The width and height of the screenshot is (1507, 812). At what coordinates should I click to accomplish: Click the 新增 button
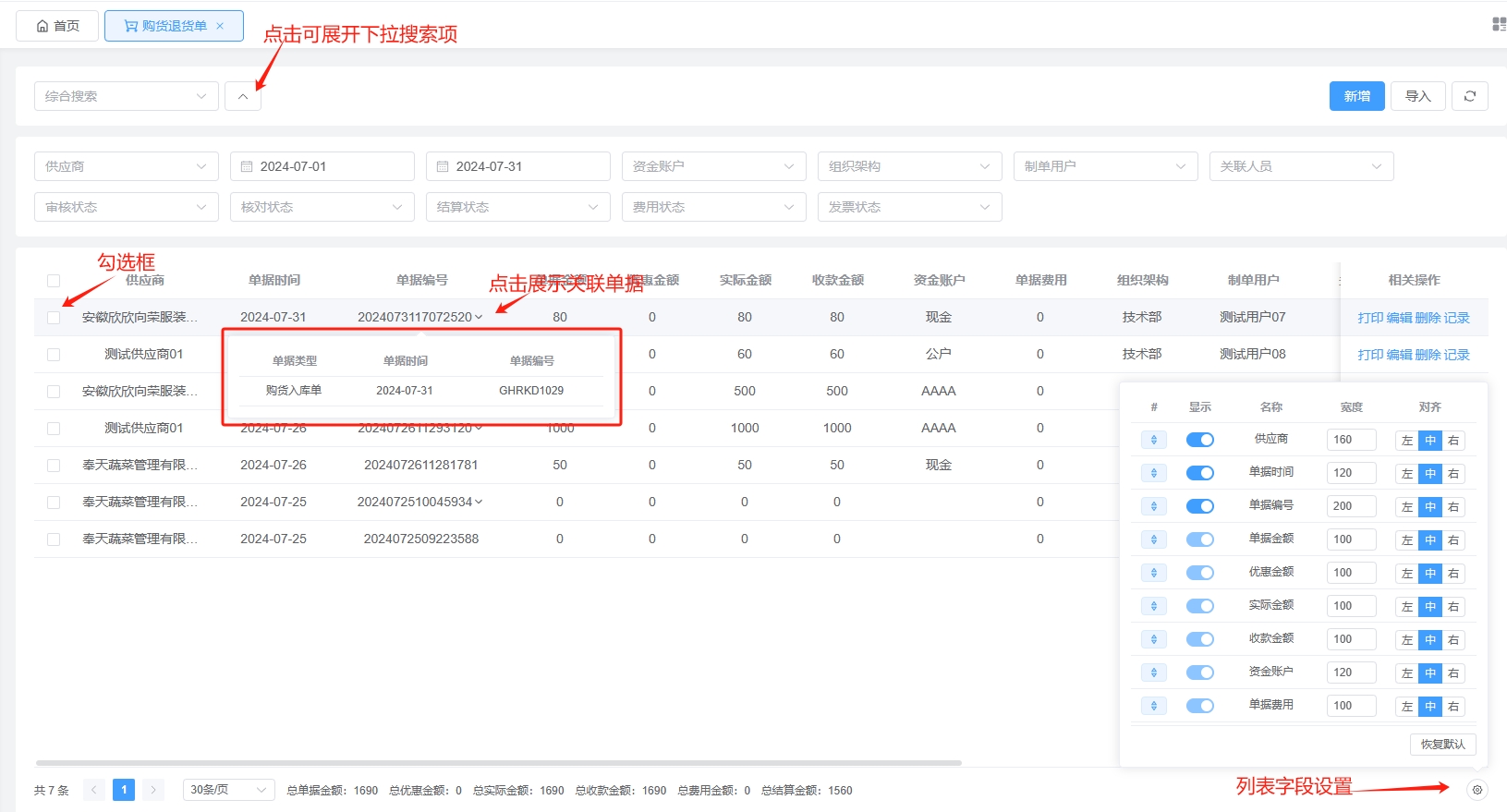[1356, 96]
